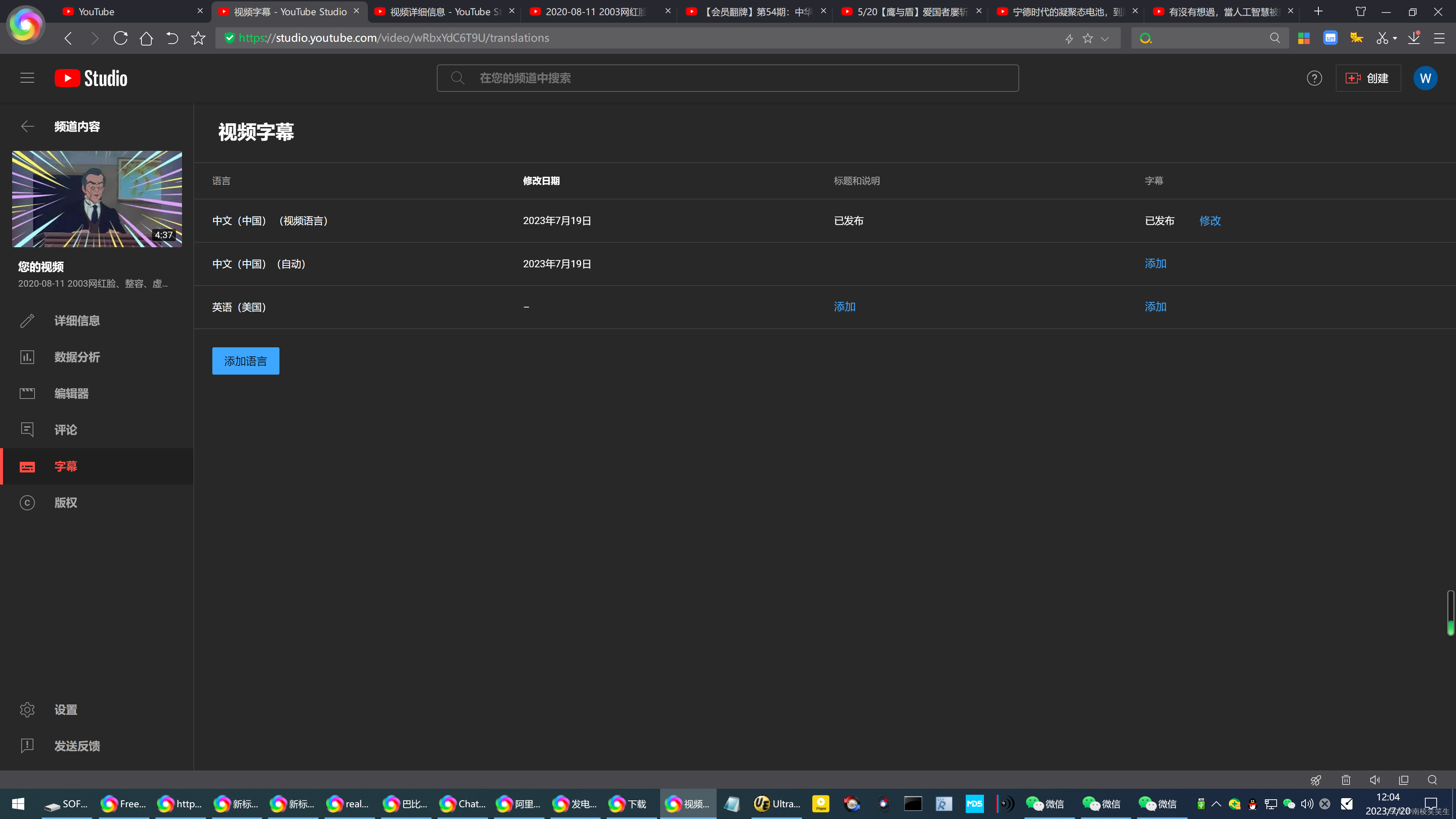
Task: Open 设置 via the gear icon
Action: click(x=27, y=710)
